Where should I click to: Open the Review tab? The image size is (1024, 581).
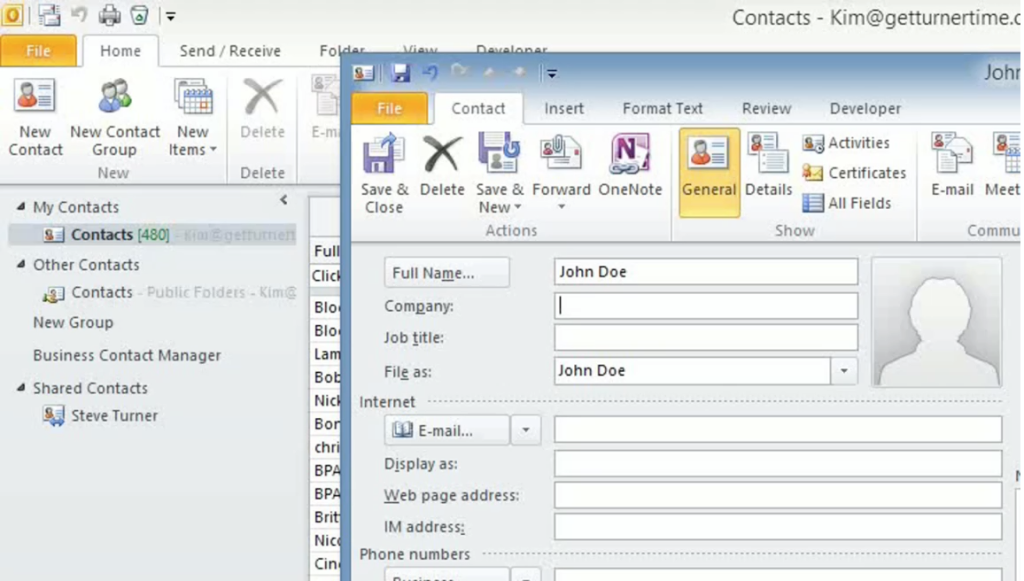pyautogui.click(x=766, y=108)
